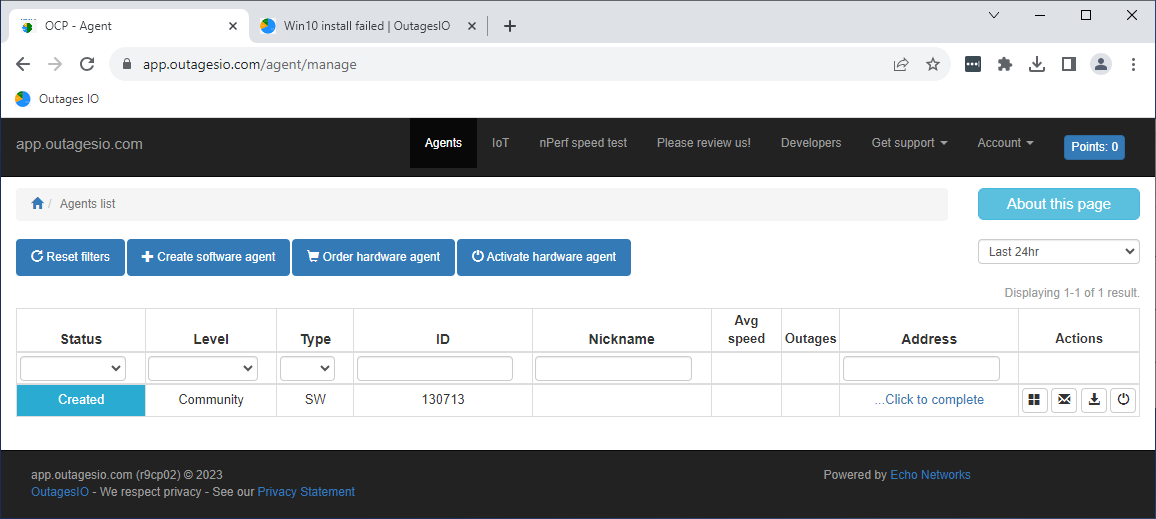Open the nPerf speed test nav item

pos(583,143)
